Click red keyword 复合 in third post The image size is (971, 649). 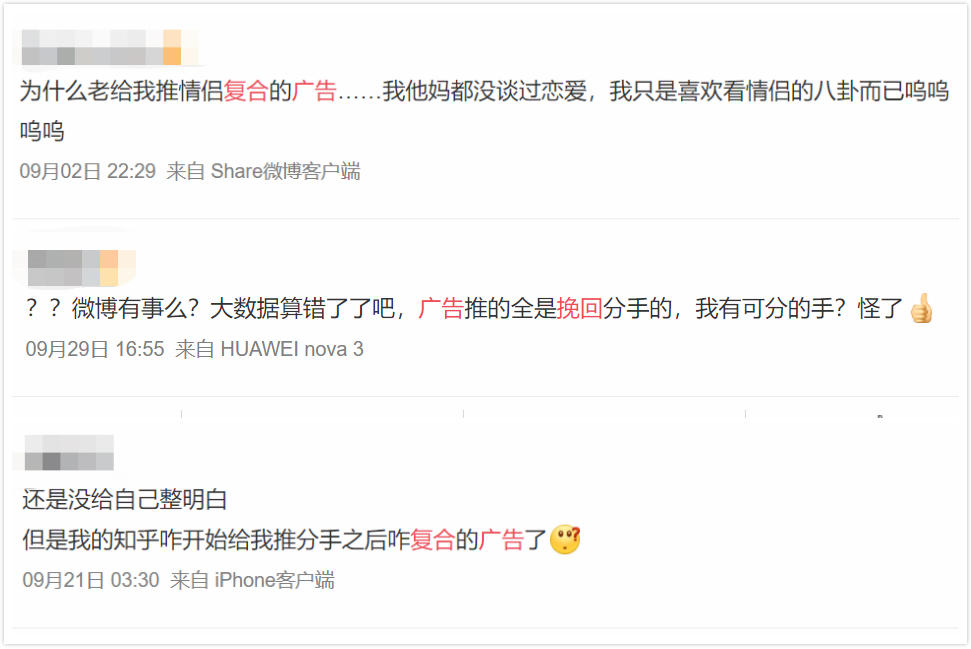[433, 539]
